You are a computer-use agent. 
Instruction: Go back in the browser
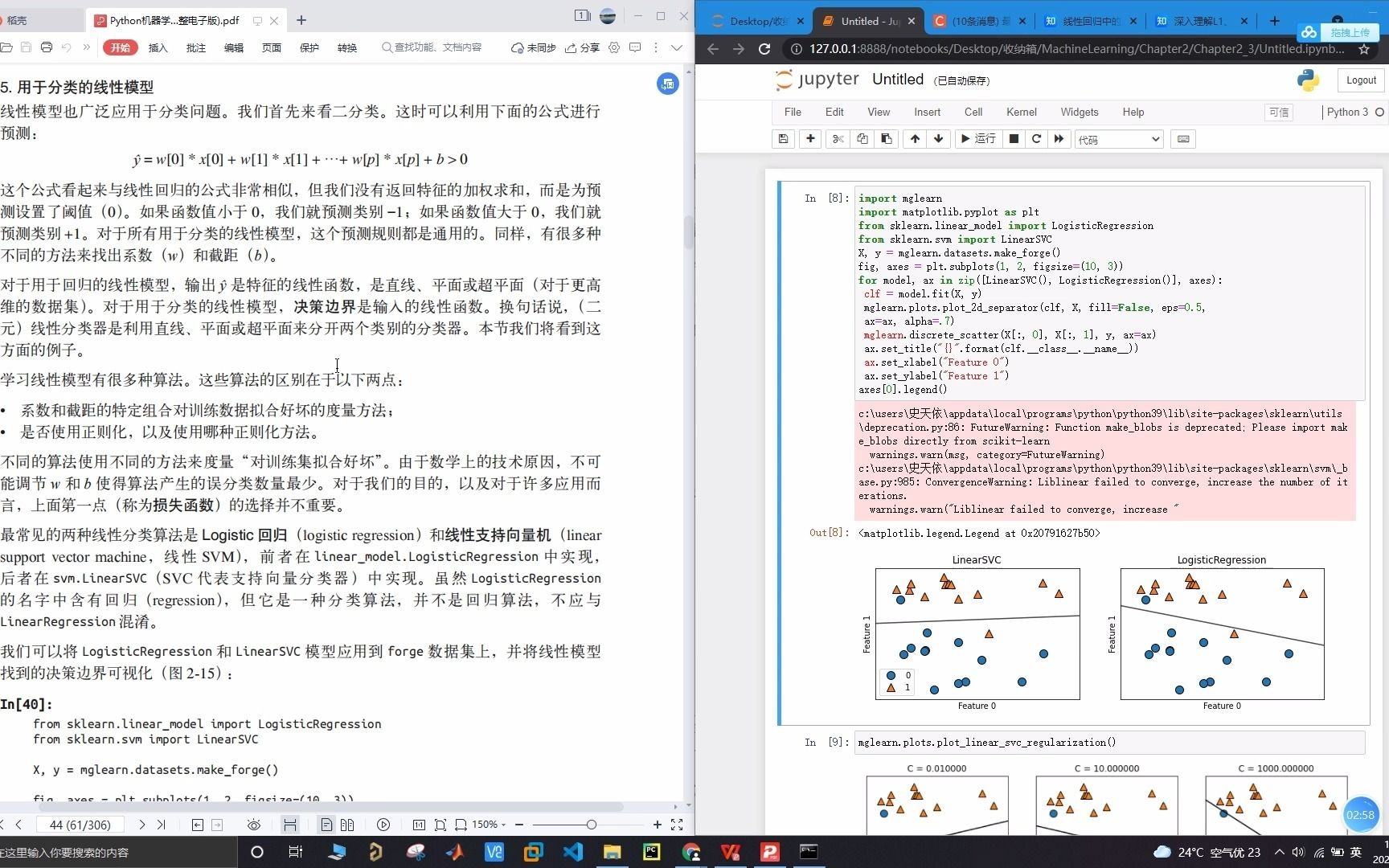(x=713, y=49)
